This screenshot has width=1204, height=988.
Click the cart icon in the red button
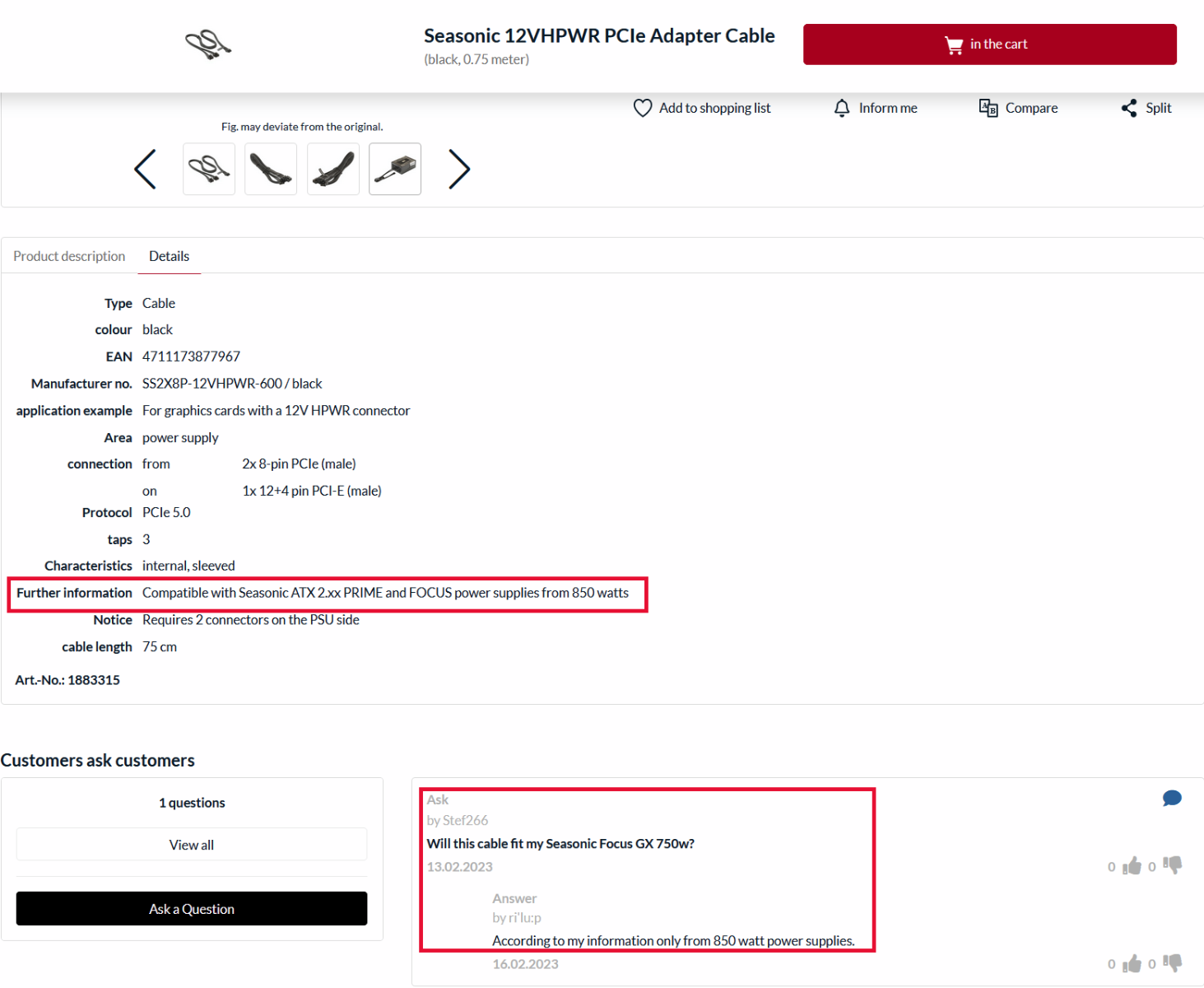point(954,45)
